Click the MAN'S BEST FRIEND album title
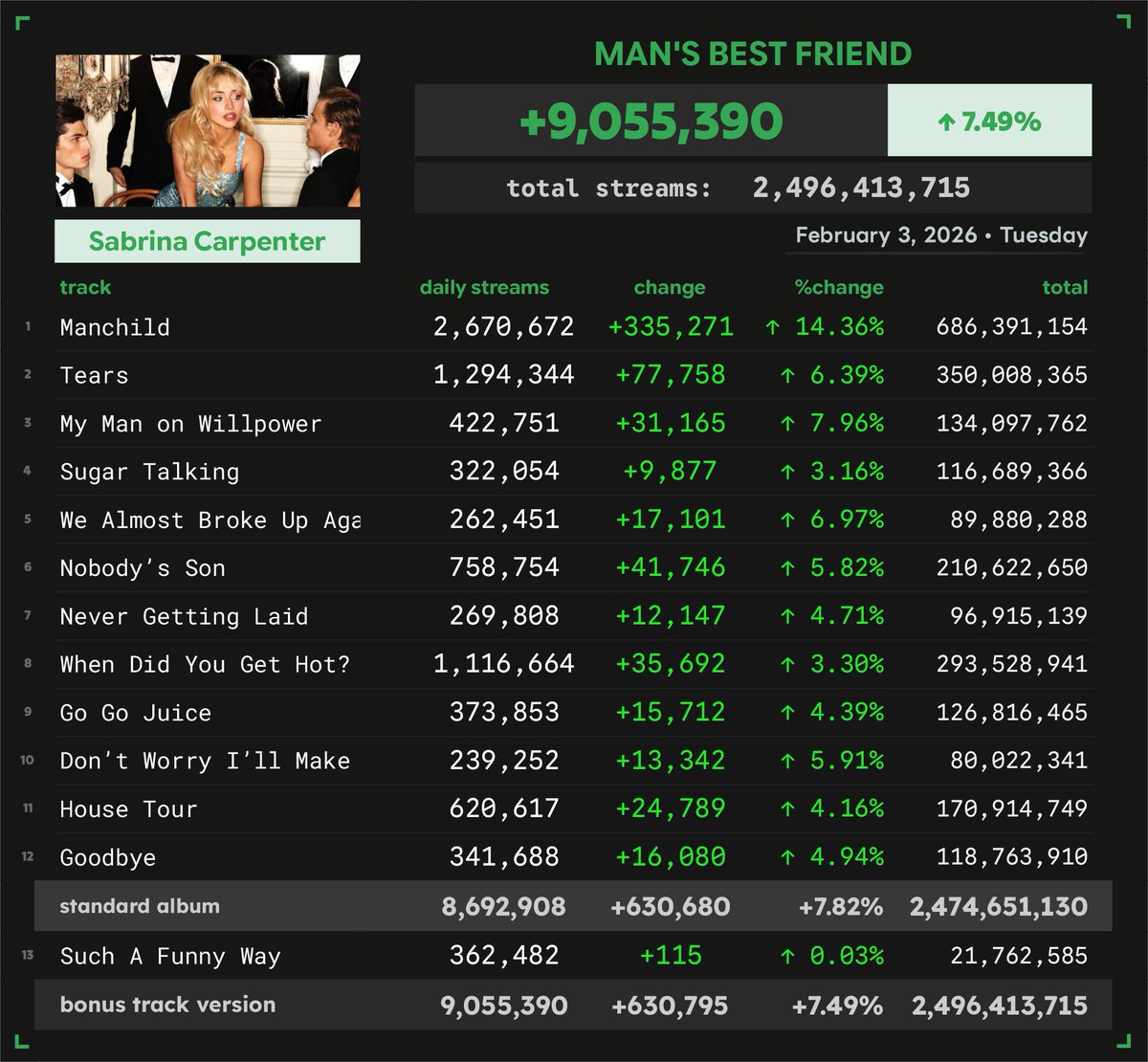 [x=753, y=54]
